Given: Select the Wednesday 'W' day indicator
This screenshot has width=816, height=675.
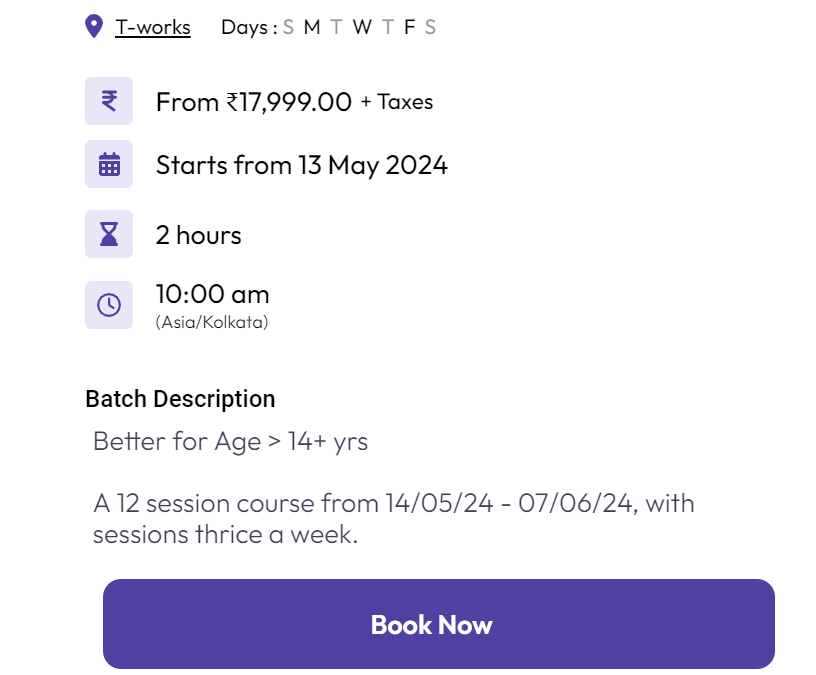Looking at the screenshot, I should click(x=361, y=27).
